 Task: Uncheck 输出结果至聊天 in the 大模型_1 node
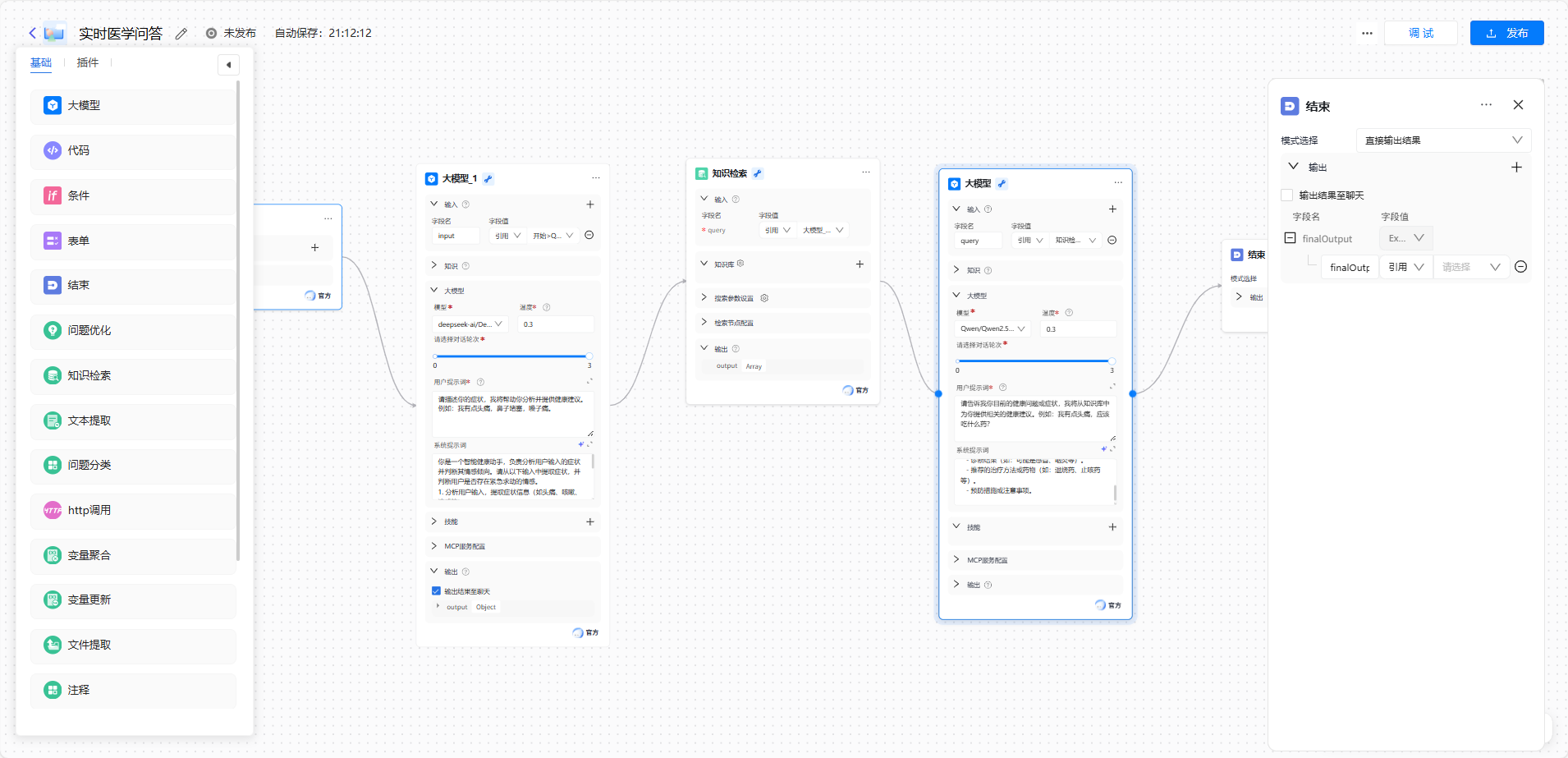(x=437, y=591)
